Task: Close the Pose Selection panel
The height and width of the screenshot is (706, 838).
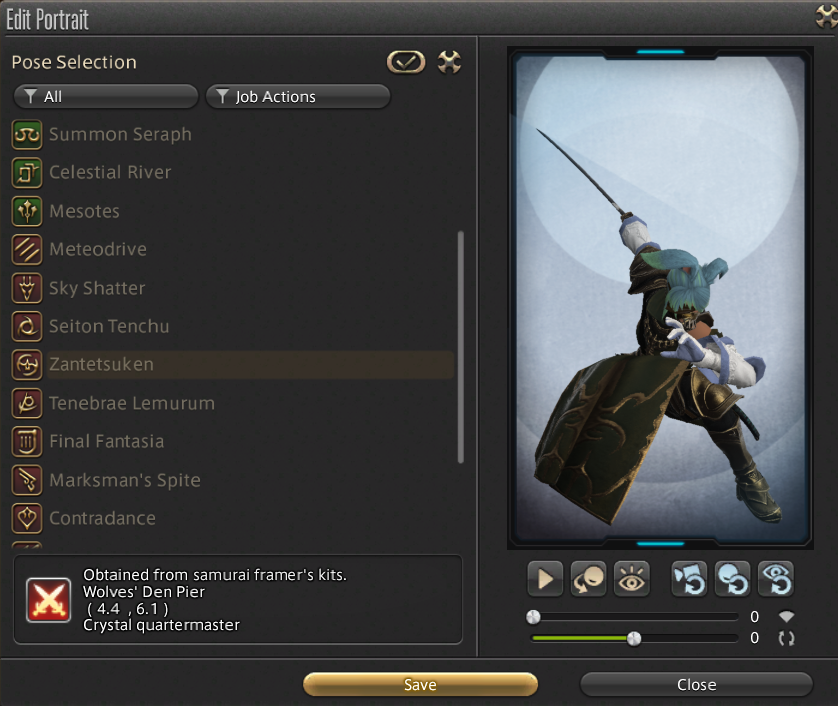Action: [449, 62]
